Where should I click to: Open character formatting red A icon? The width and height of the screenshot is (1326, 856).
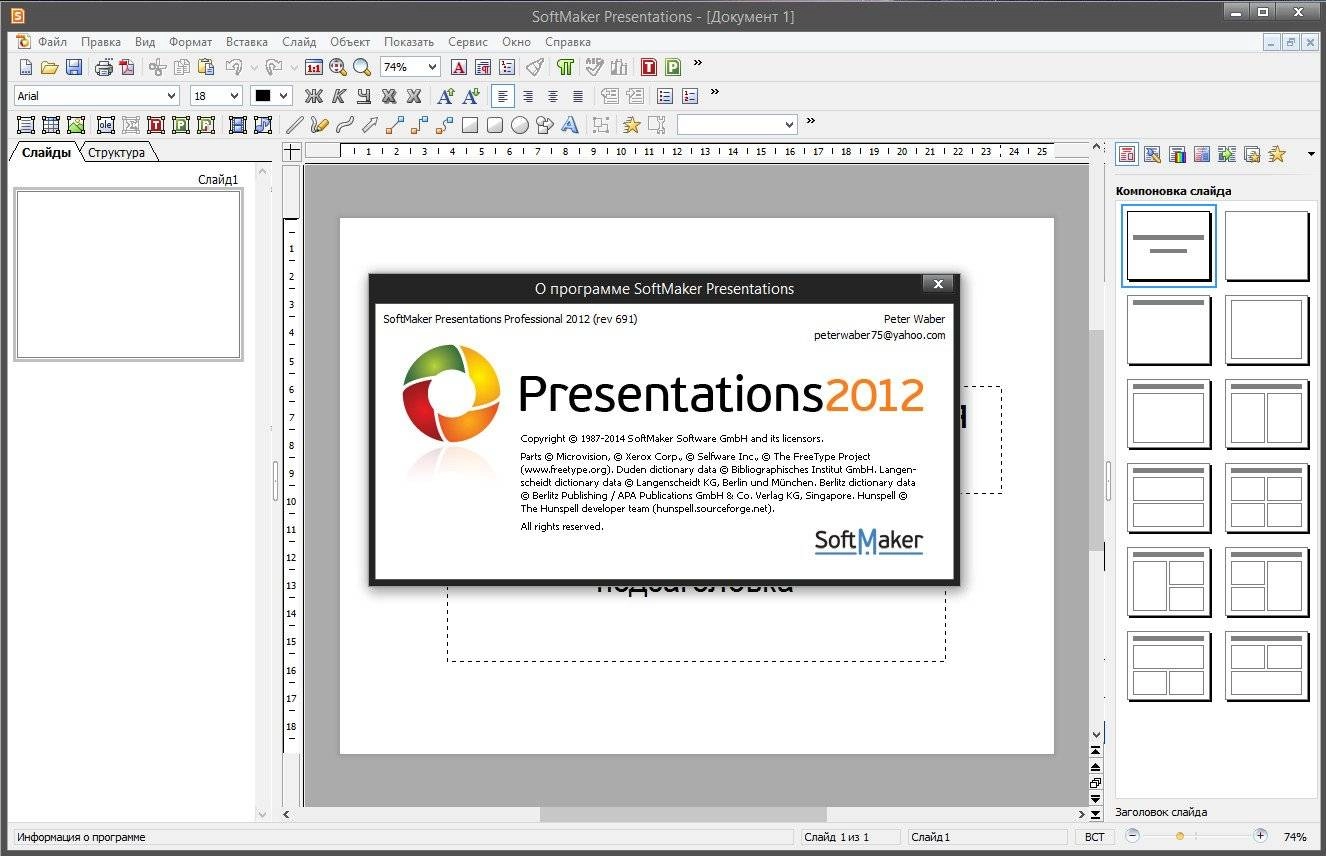point(458,67)
